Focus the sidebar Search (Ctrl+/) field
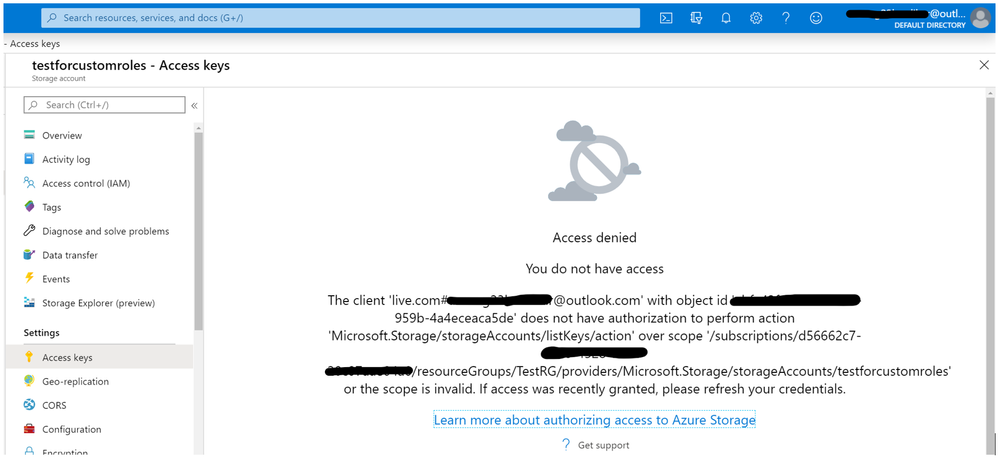 pos(104,104)
